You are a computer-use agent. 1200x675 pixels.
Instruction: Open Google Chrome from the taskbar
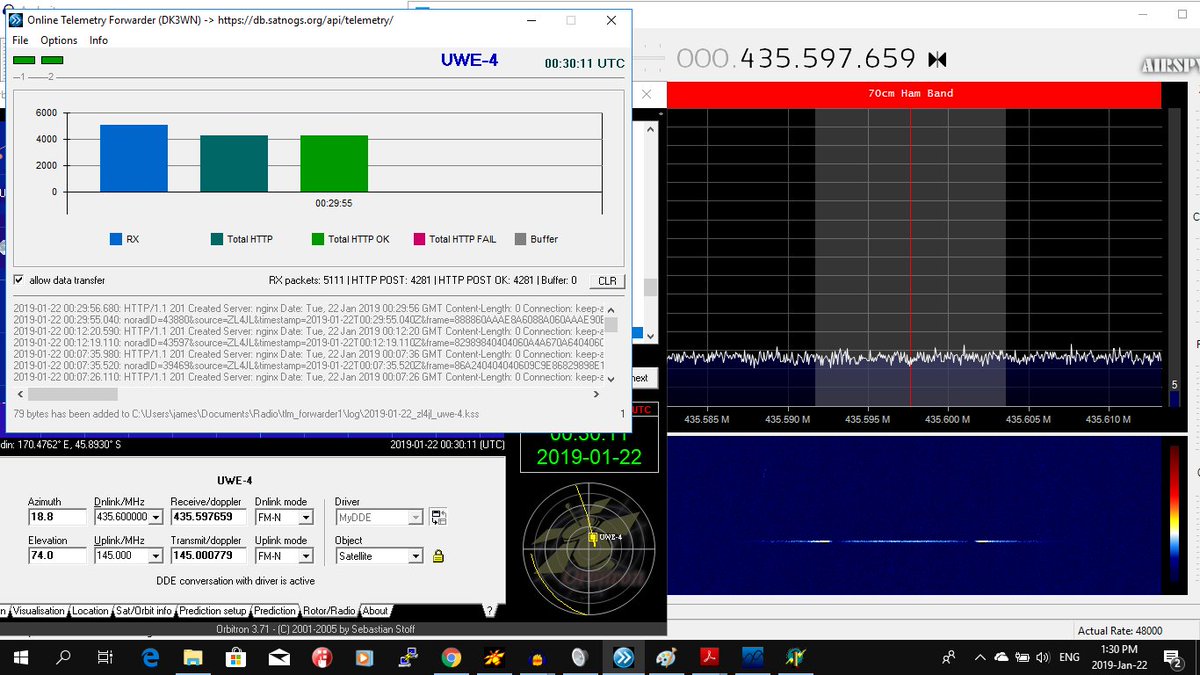coord(451,657)
